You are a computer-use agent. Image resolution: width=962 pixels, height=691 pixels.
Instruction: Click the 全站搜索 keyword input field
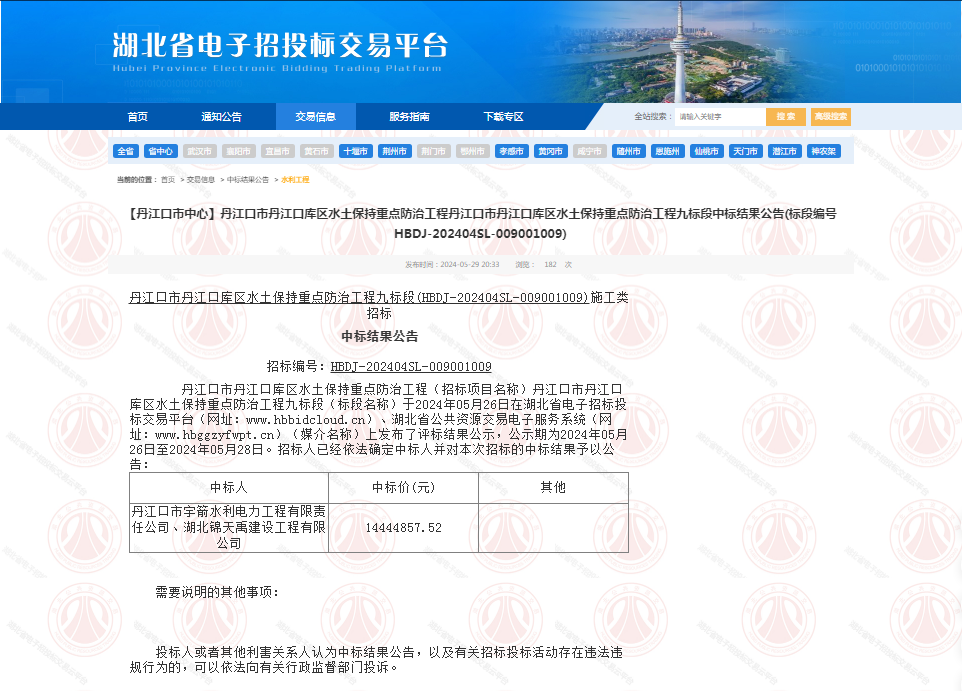coord(722,116)
